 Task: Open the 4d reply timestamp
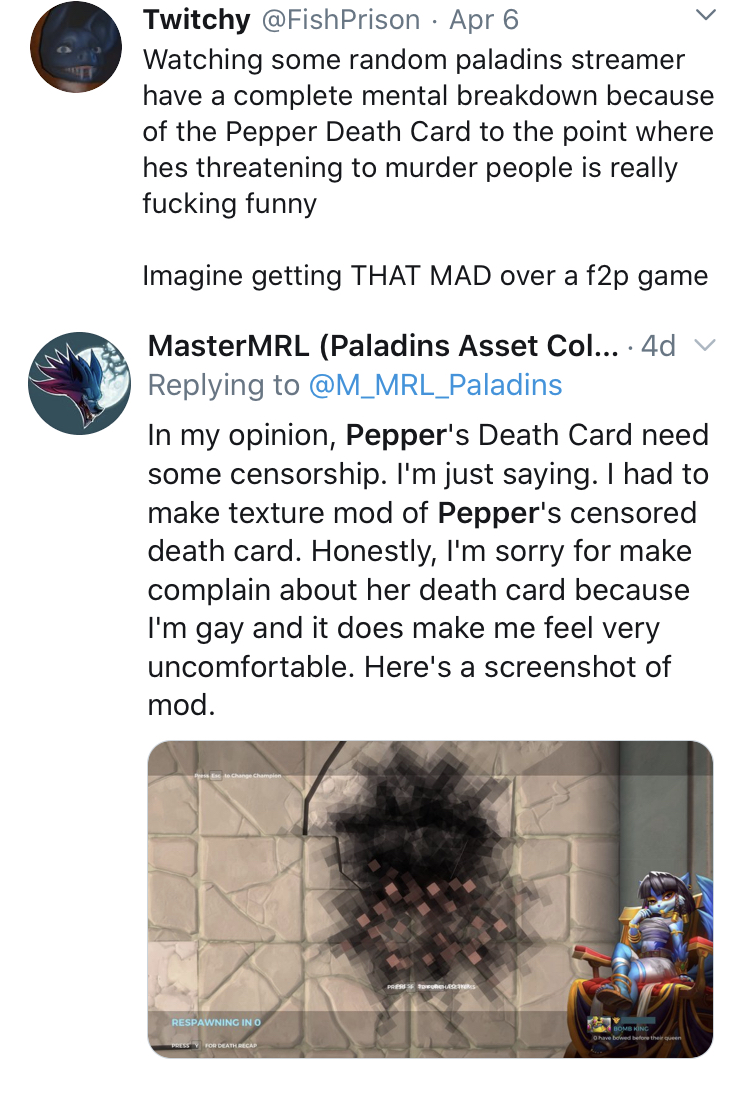(x=659, y=345)
